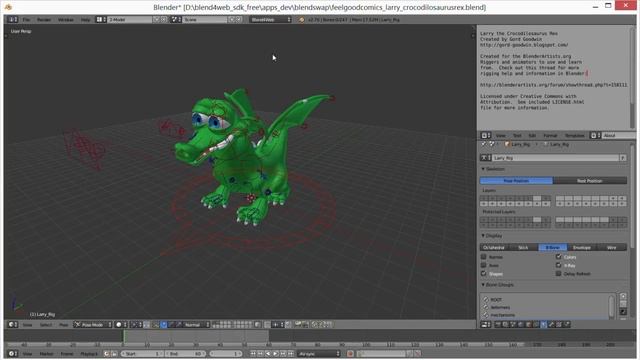Switch armature to Rest Position
This screenshot has width=640, height=360.
[x=590, y=180]
